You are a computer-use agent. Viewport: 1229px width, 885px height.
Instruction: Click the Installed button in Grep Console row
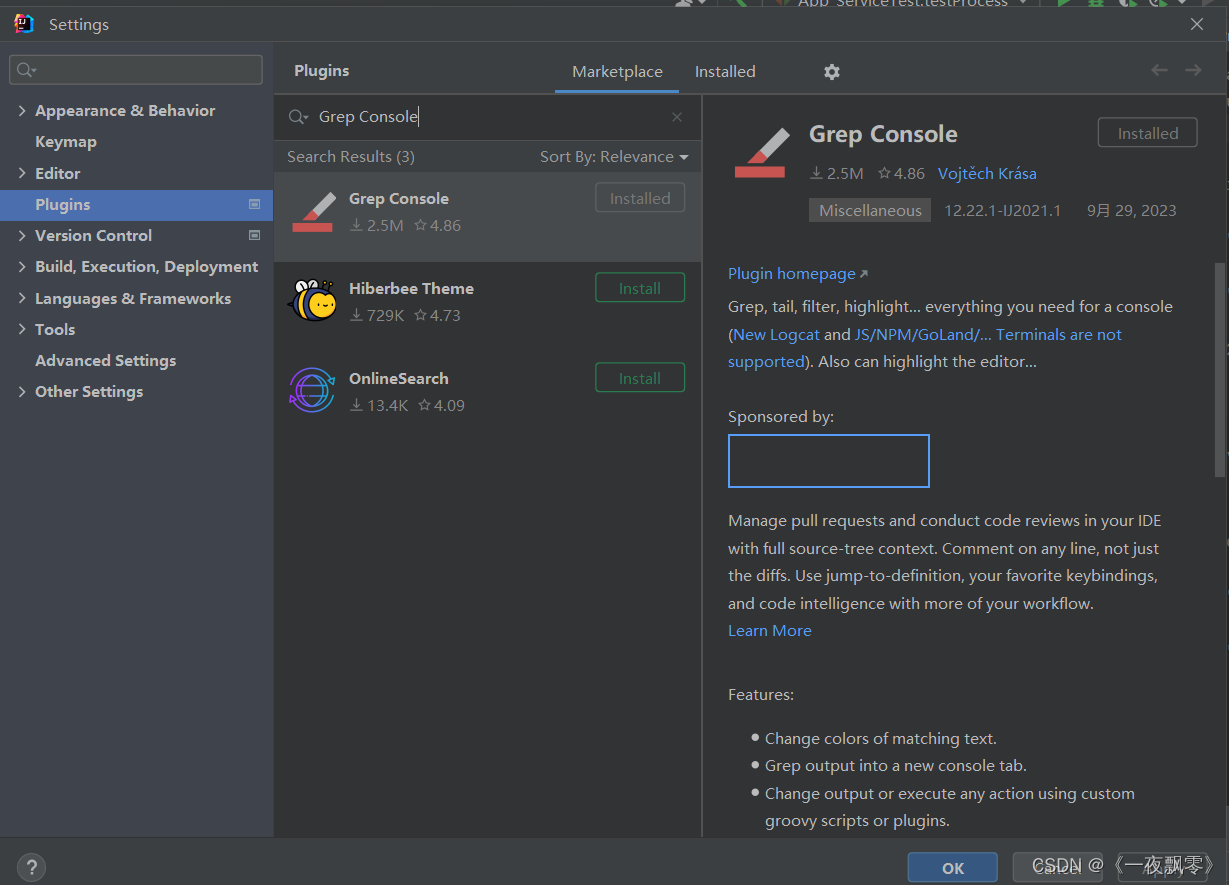640,198
